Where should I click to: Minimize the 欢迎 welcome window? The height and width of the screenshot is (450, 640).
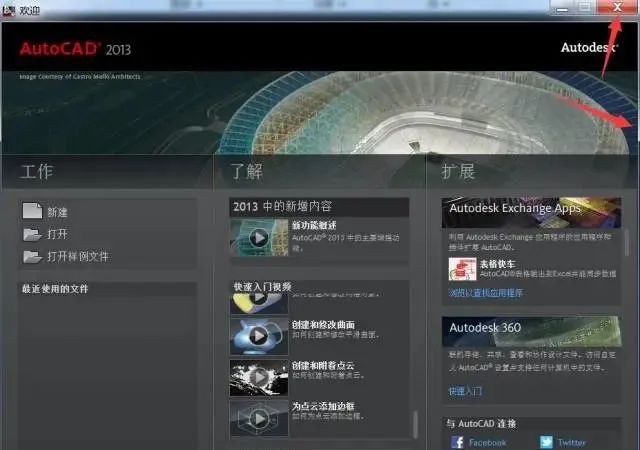coord(562,8)
